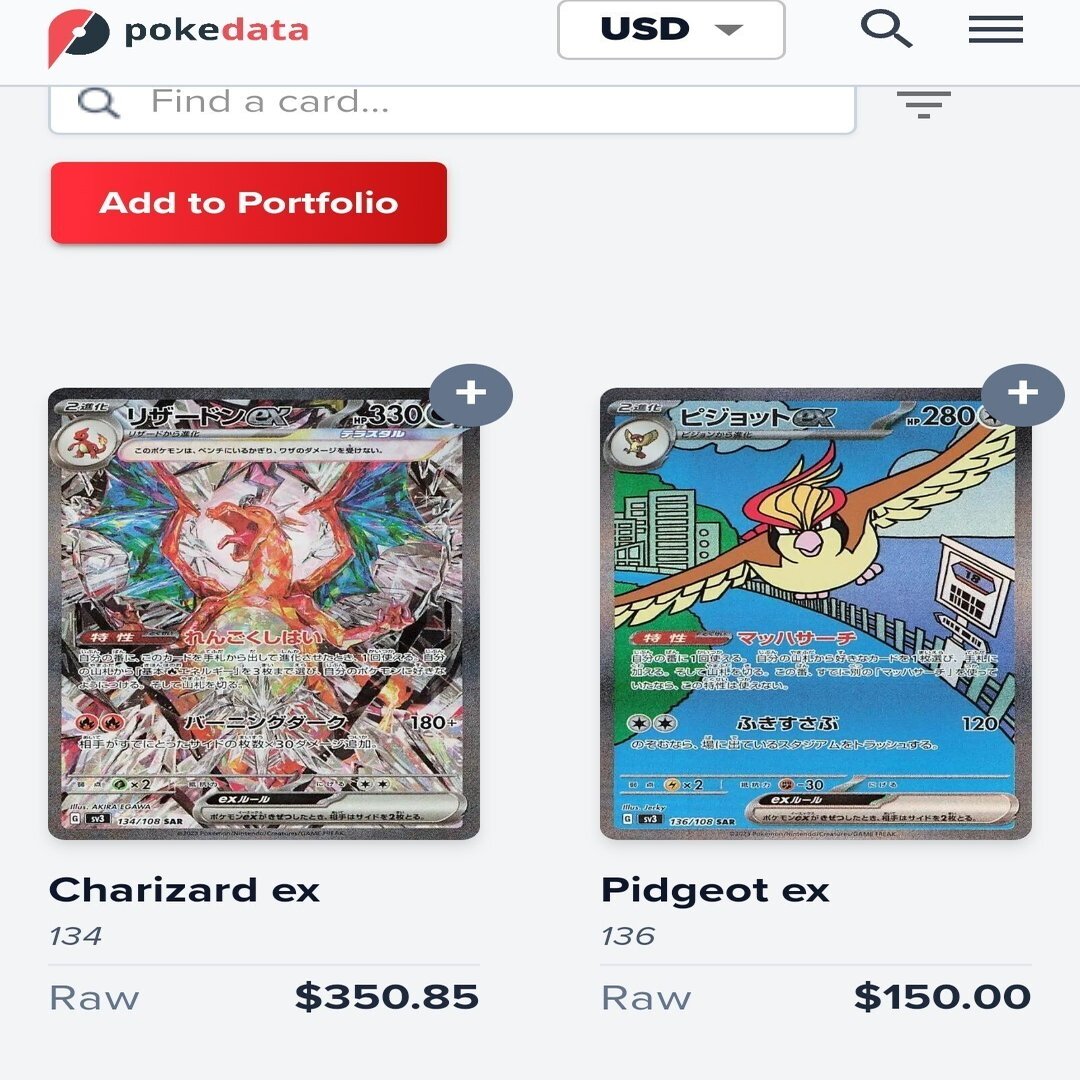Select the $150.00 raw price
Screen dimensions: 1080x1080
943,997
